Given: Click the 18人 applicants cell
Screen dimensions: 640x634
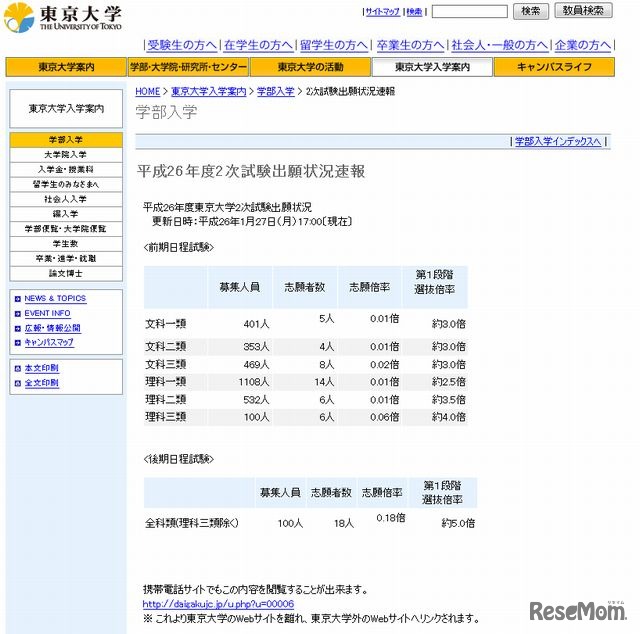Looking at the screenshot, I should pos(344,523).
